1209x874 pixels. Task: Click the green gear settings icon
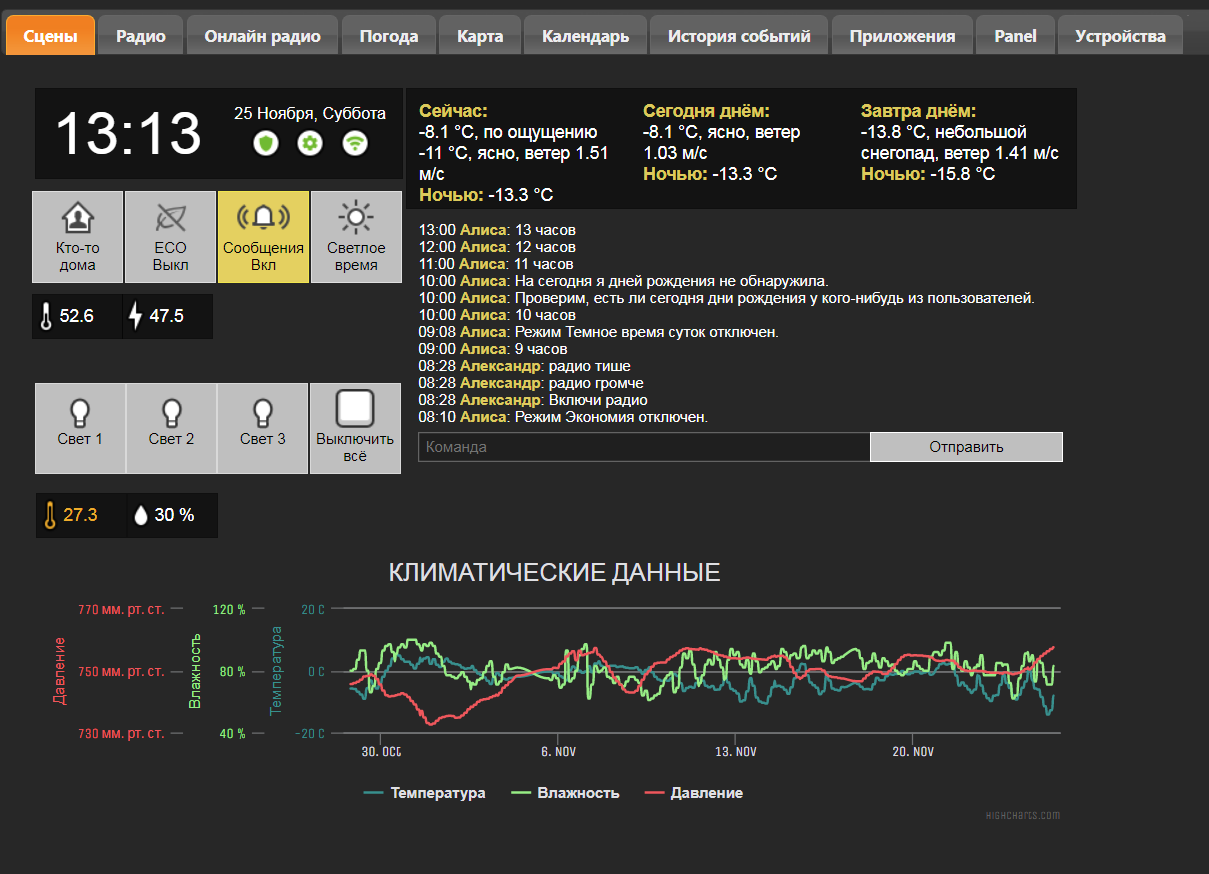(x=310, y=143)
